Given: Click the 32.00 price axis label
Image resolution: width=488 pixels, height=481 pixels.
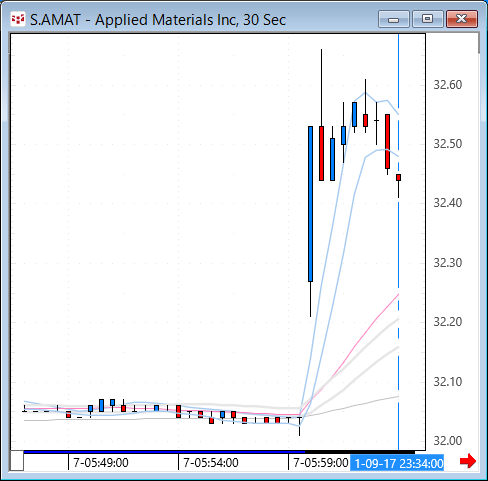Looking at the screenshot, I should point(448,441).
